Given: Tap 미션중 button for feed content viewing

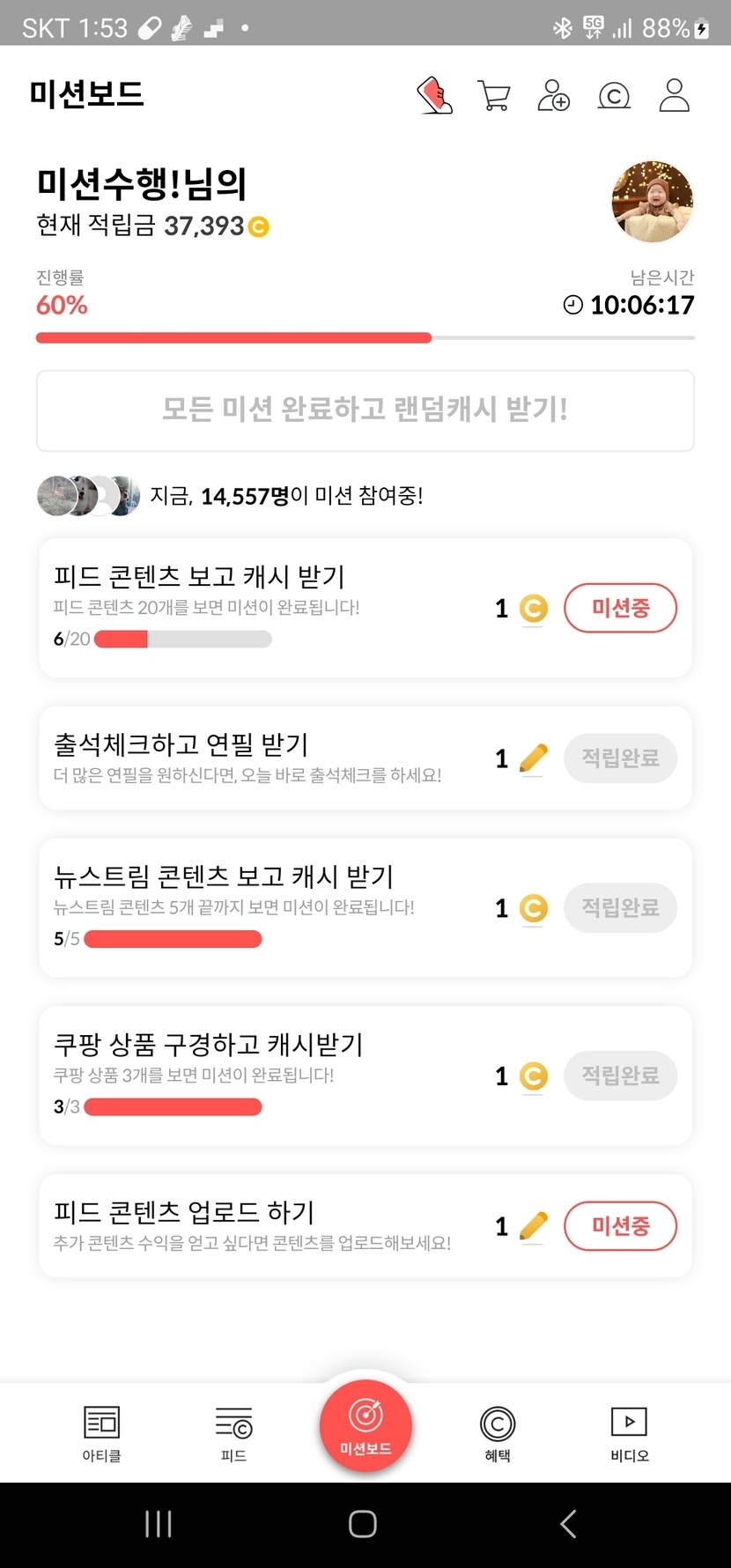Looking at the screenshot, I should [x=620, y=608].
